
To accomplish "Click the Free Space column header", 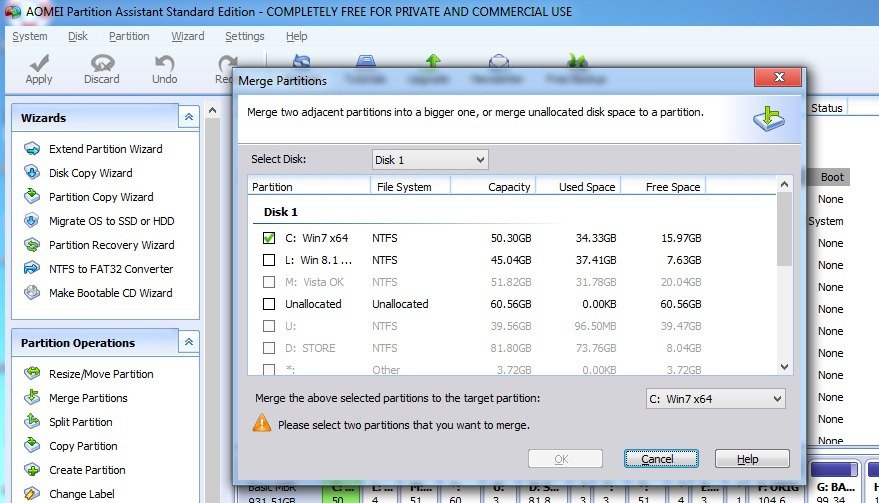I will click(663, 187).
